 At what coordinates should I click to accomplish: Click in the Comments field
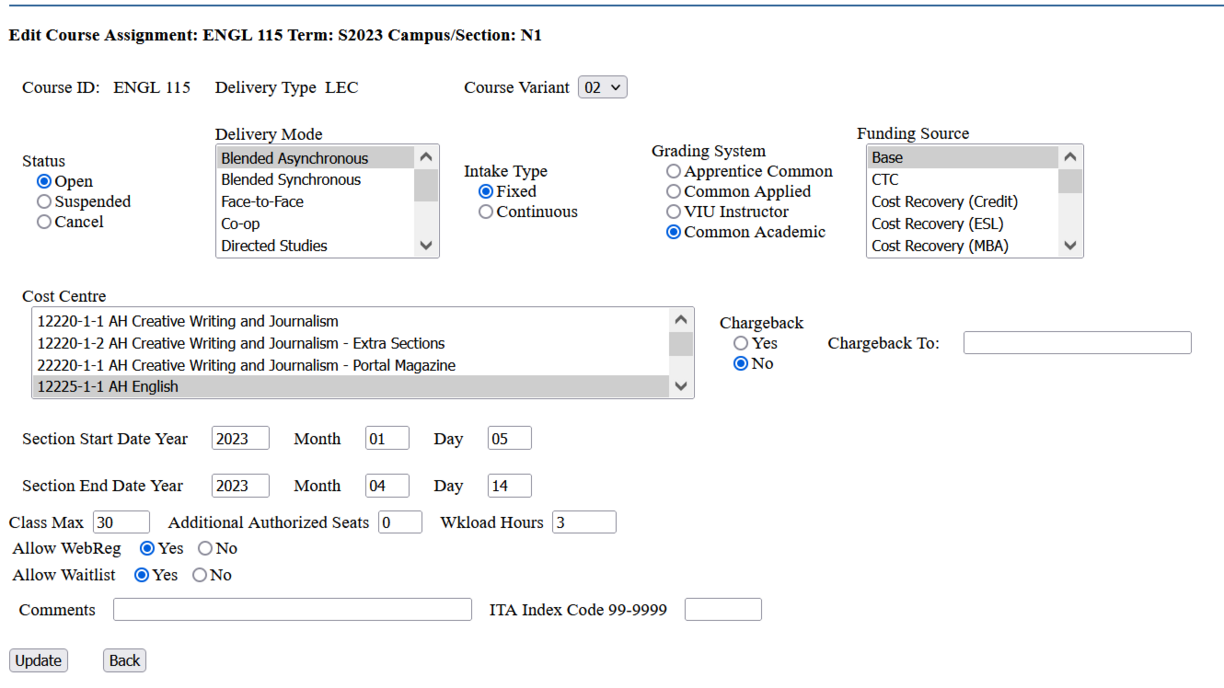pyautogui.click(x=292, y=609)
